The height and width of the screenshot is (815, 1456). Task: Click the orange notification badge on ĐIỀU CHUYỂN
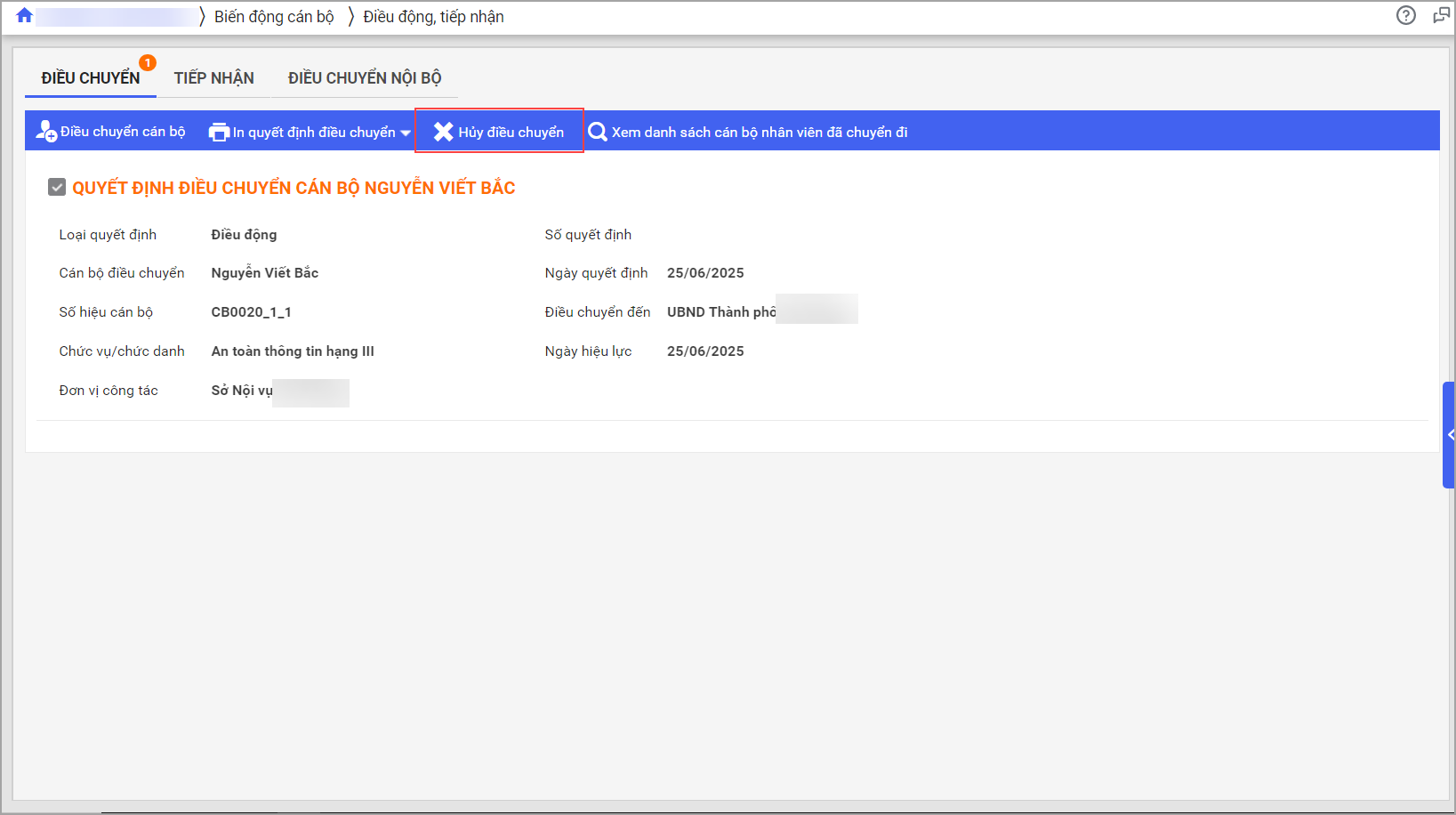pyautogui.click(x=148, y=62)
